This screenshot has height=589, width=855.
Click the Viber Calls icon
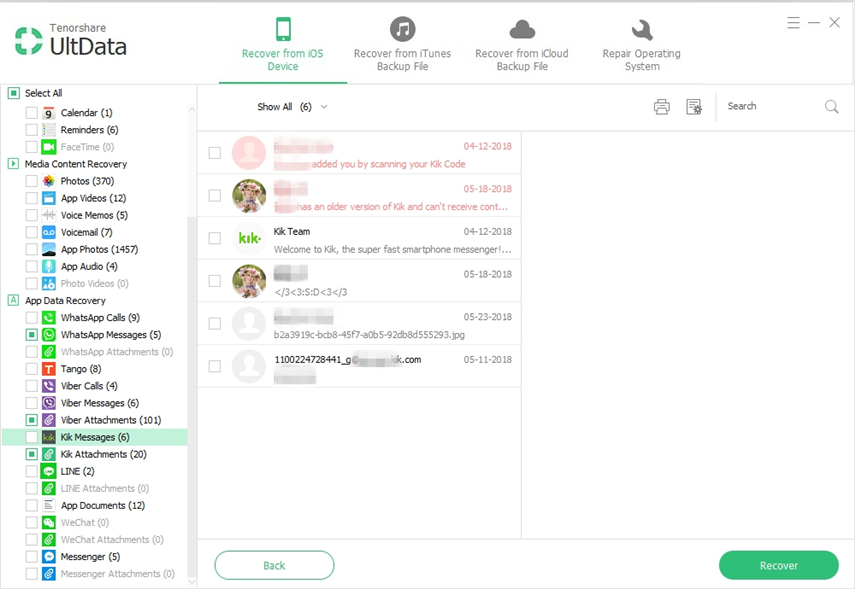(x=49, y=386)
